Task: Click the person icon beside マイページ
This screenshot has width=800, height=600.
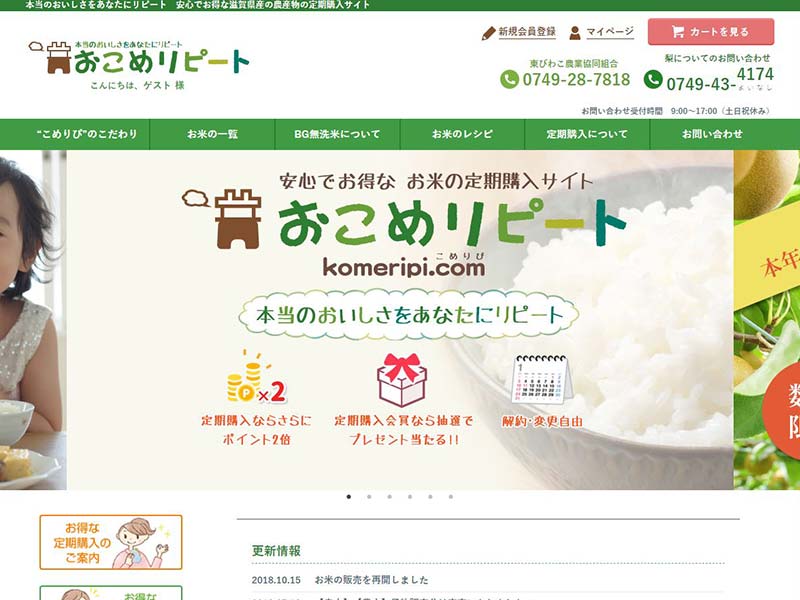Action: point(575,33)
